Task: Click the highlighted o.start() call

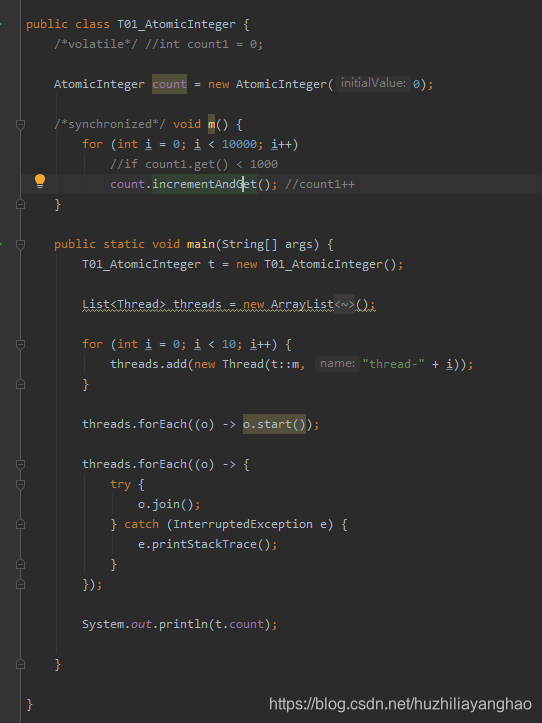Action: tap(274, 424)
